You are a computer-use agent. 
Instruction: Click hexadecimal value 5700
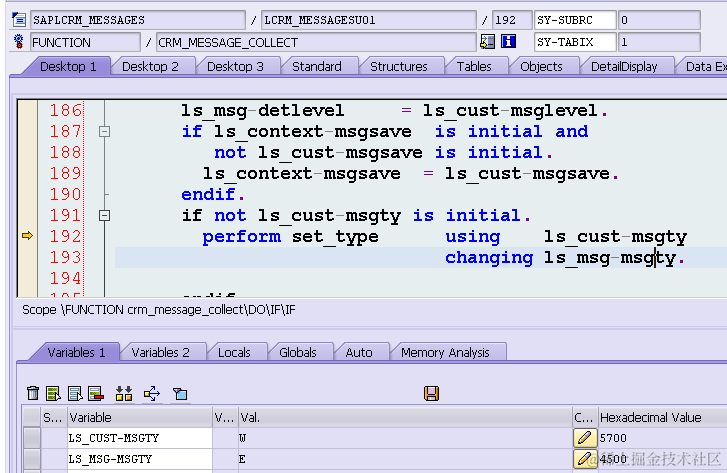tap(613, 438)
